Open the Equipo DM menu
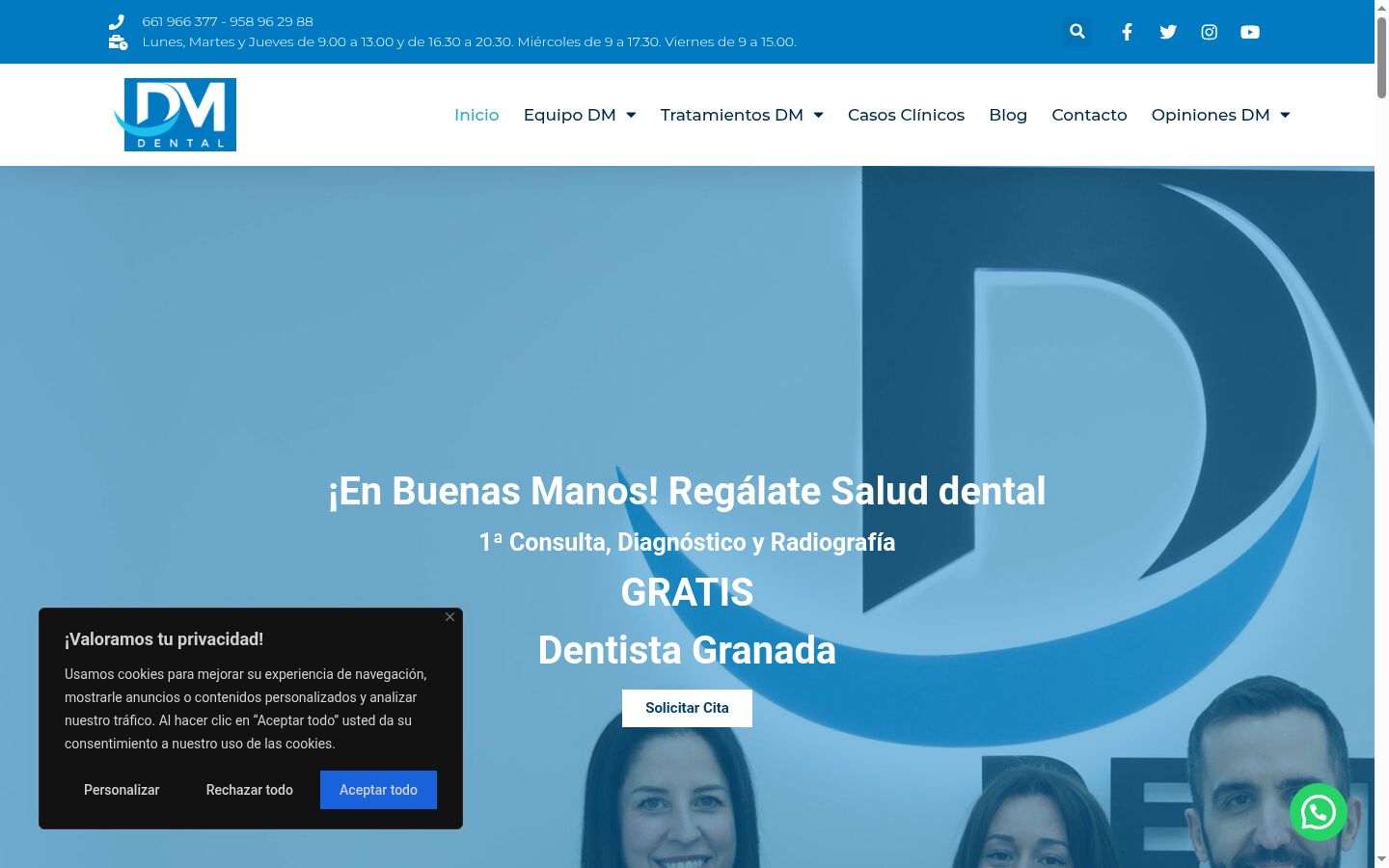 pyautogui.click(x=569, y=115)
